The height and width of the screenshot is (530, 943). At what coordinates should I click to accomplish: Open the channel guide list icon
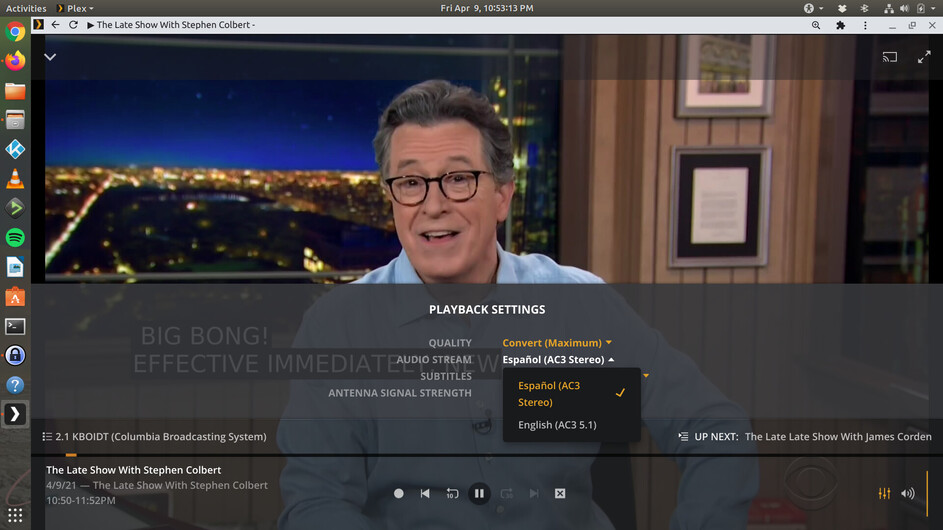pos(47,437)
